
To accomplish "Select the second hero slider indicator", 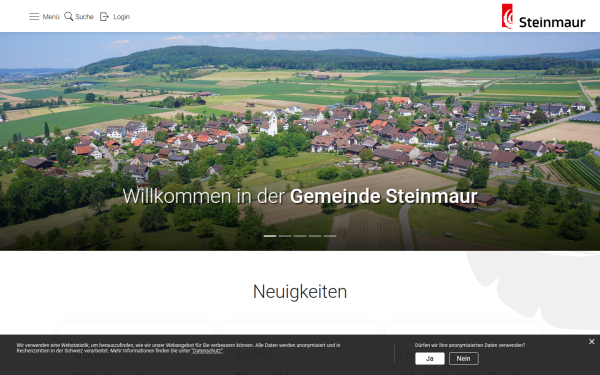I will point(285,236).
